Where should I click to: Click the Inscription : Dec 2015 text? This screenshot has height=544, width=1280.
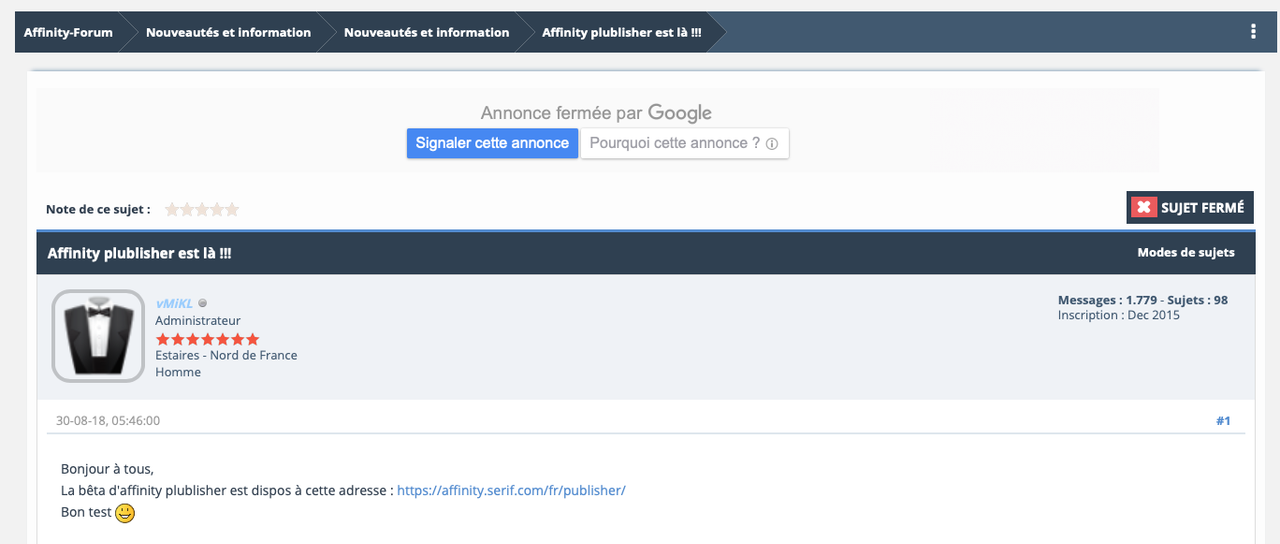click(x=1119, y=315)
